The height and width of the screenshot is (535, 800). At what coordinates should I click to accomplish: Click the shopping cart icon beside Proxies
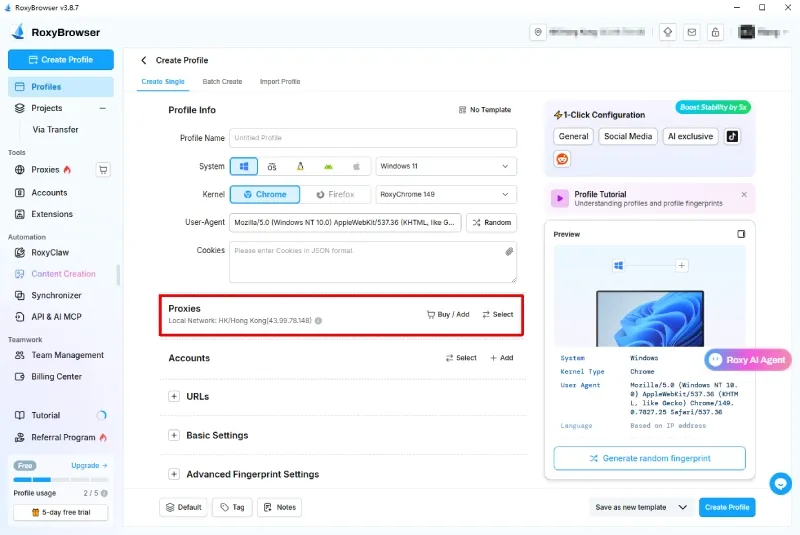coord(103,169)
